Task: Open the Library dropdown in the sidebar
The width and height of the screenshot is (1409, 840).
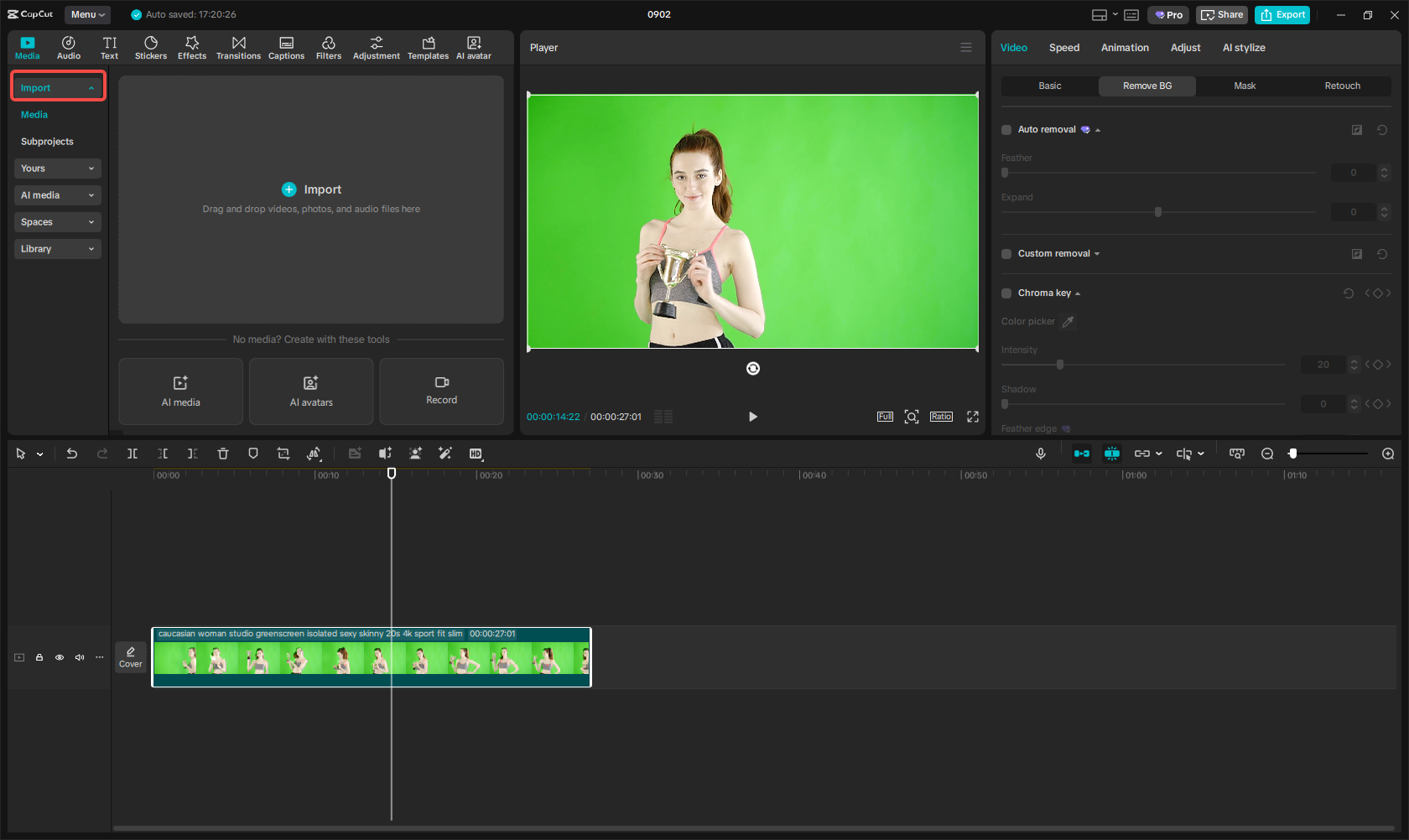Action: click(57, 248)
